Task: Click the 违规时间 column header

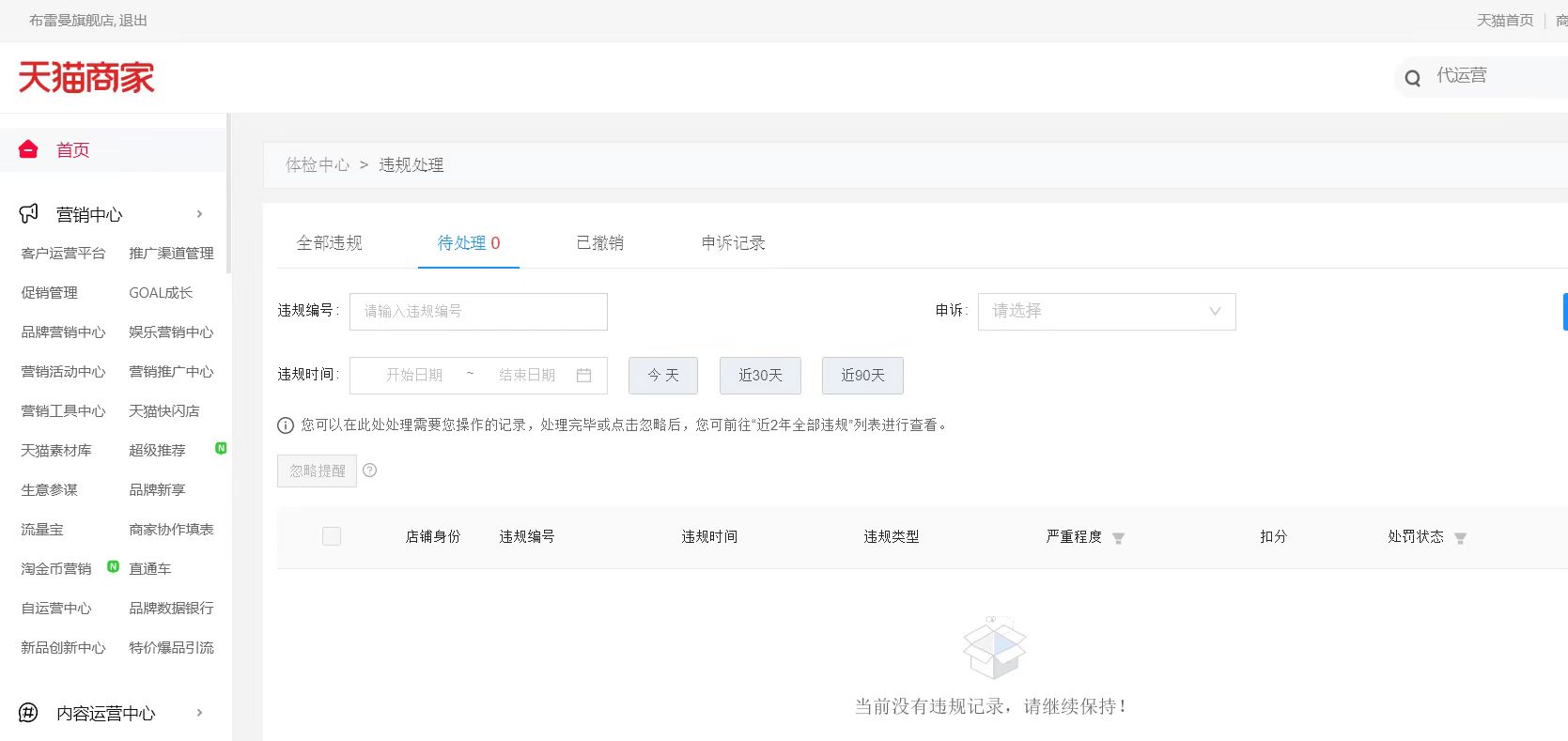Action: pyautogui.click(x=709, y=537)
